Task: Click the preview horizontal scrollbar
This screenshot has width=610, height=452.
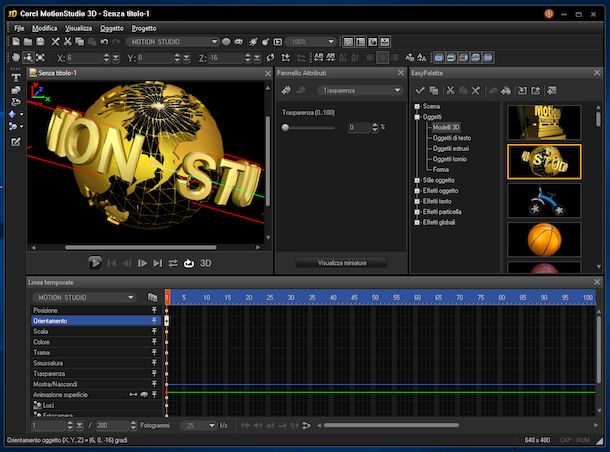Action: pos(141,247)
